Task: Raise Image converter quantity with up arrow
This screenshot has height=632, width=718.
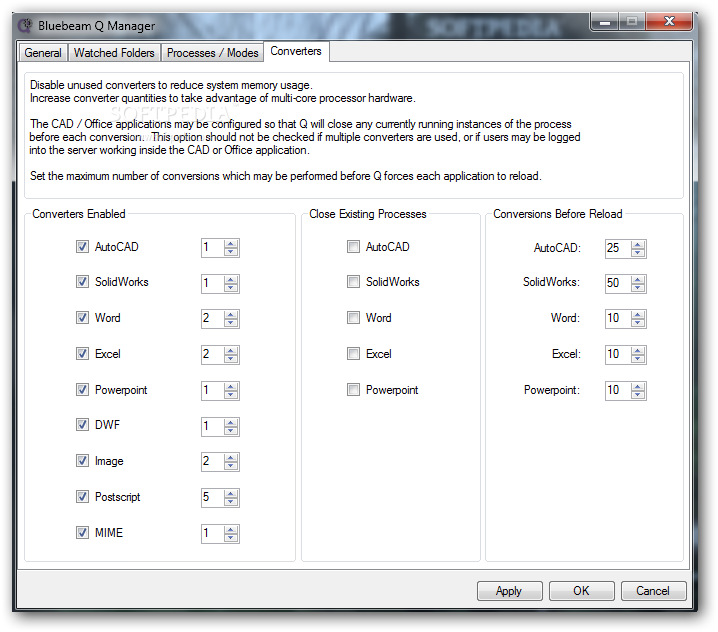Action: tap(231, 458)
